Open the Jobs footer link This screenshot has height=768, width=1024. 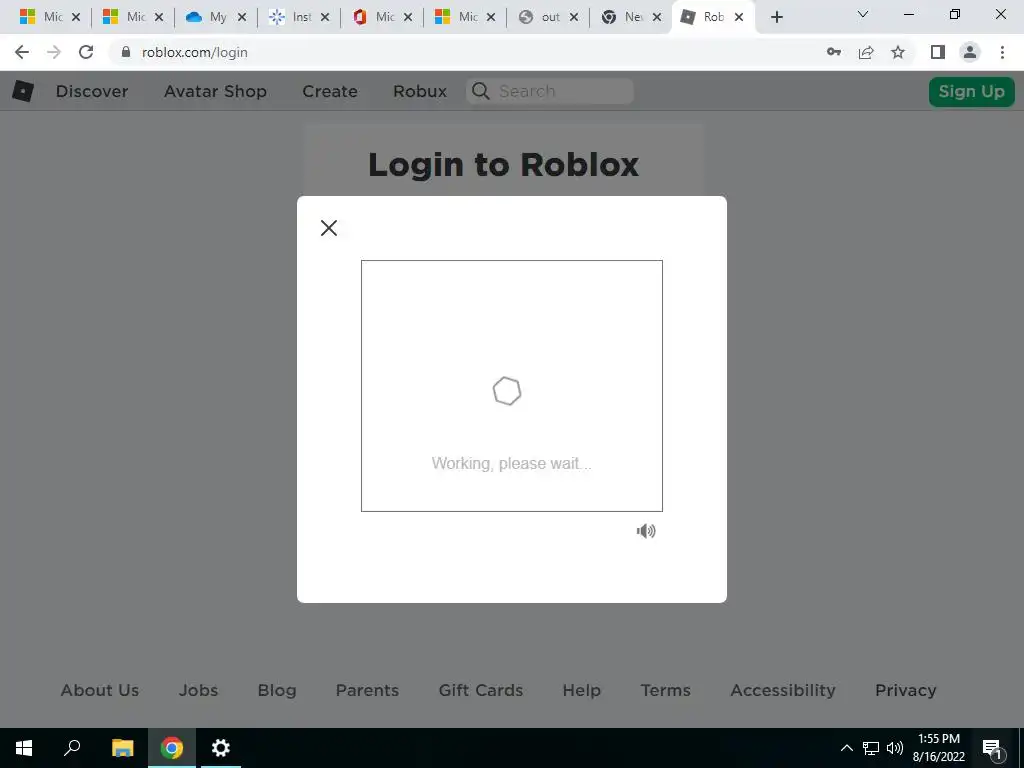click(199, 690)
